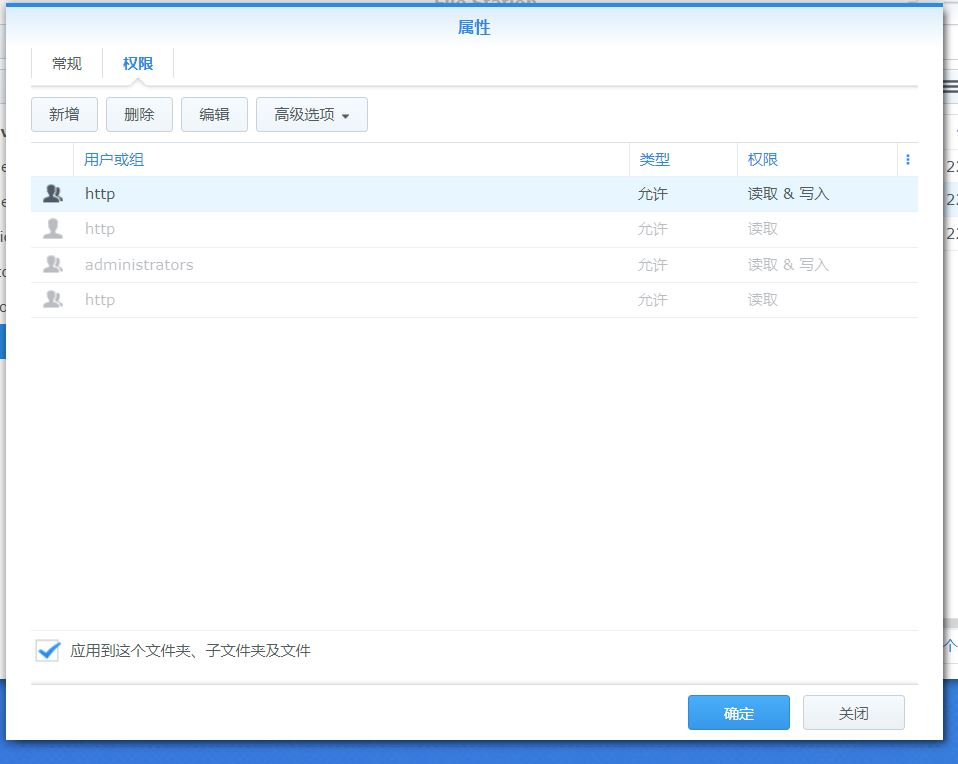Click the 编辑 button
This screenshot has width=958, height=764.
click(213, 114)
